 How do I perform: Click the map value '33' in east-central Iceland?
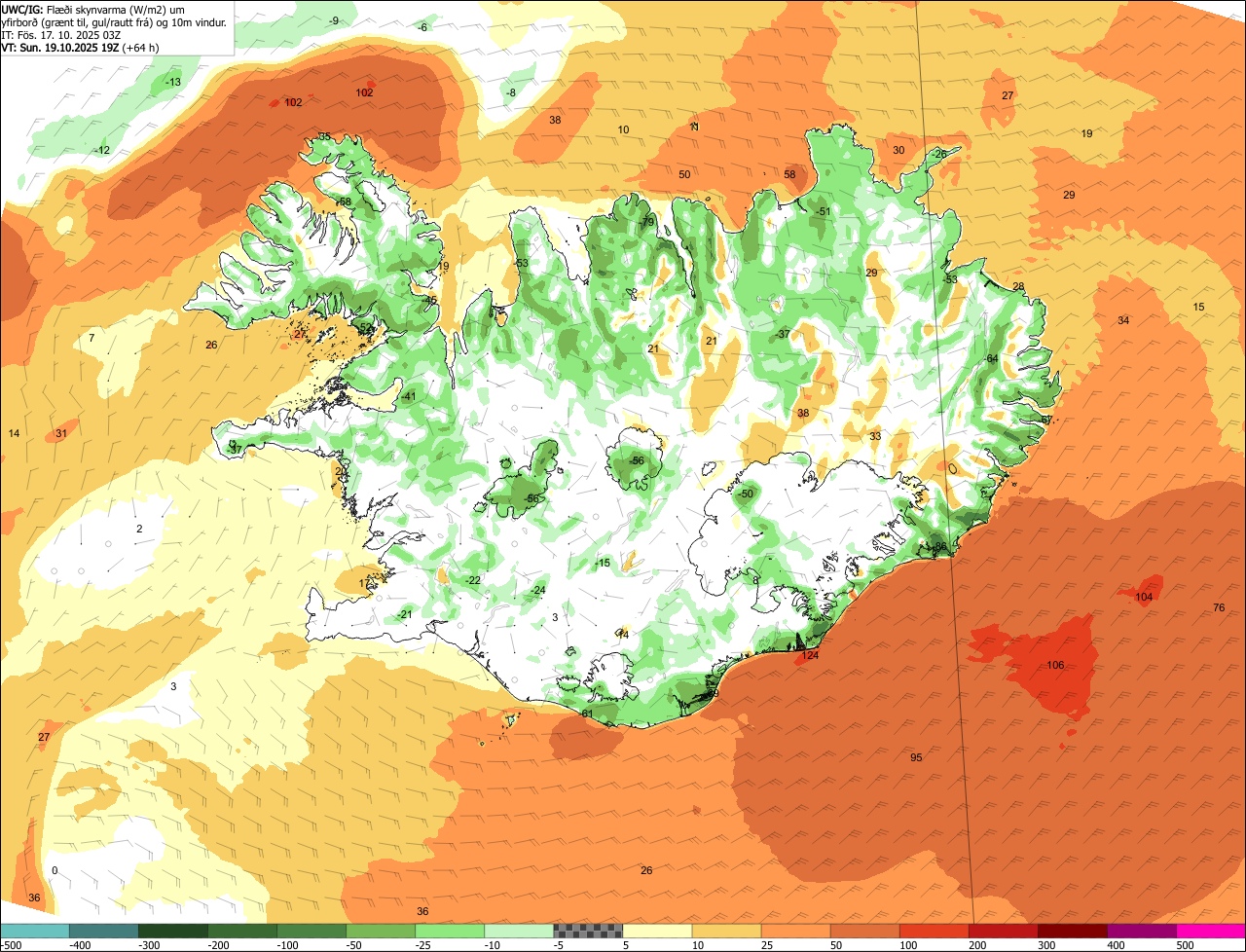(875, 436)
